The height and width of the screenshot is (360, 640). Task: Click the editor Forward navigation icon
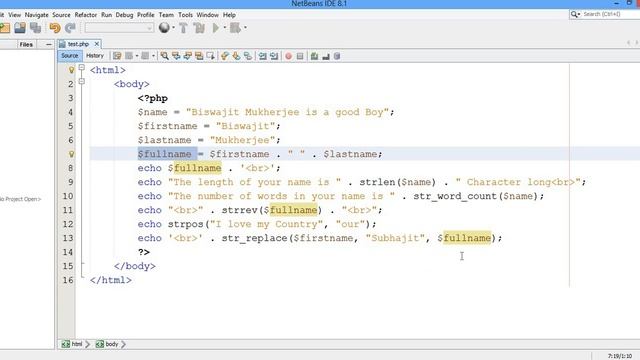[x=145, y=56]
